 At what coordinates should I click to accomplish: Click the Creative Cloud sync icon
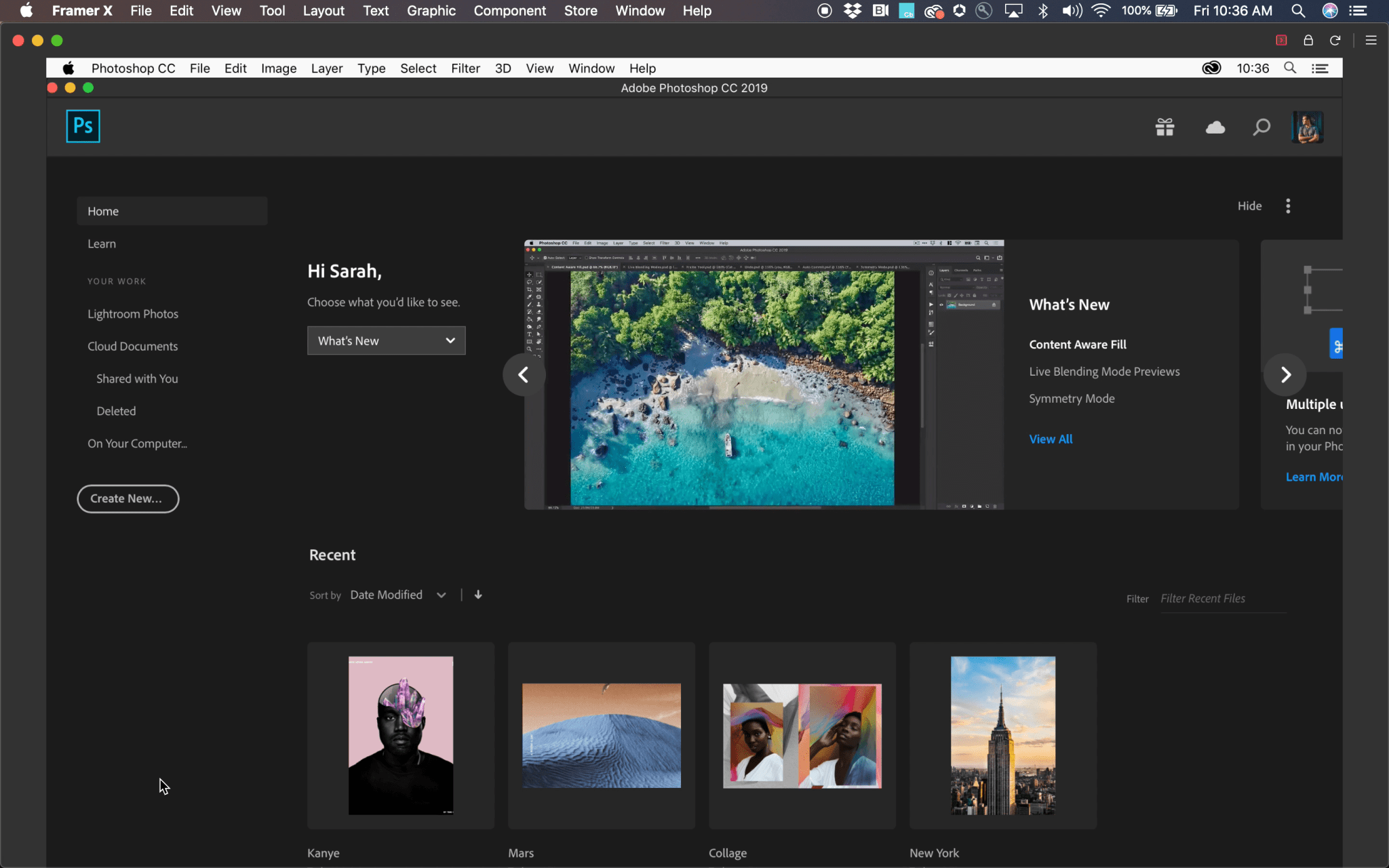[x=1215, y=127]
